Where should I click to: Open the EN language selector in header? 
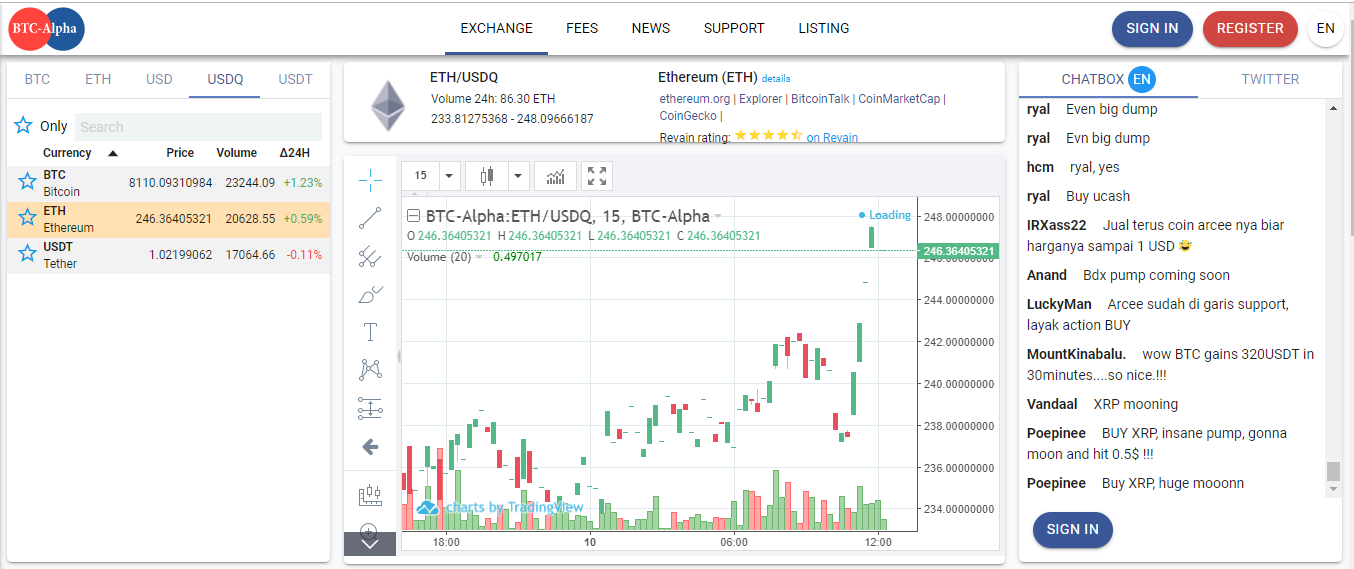point(1325,28)
